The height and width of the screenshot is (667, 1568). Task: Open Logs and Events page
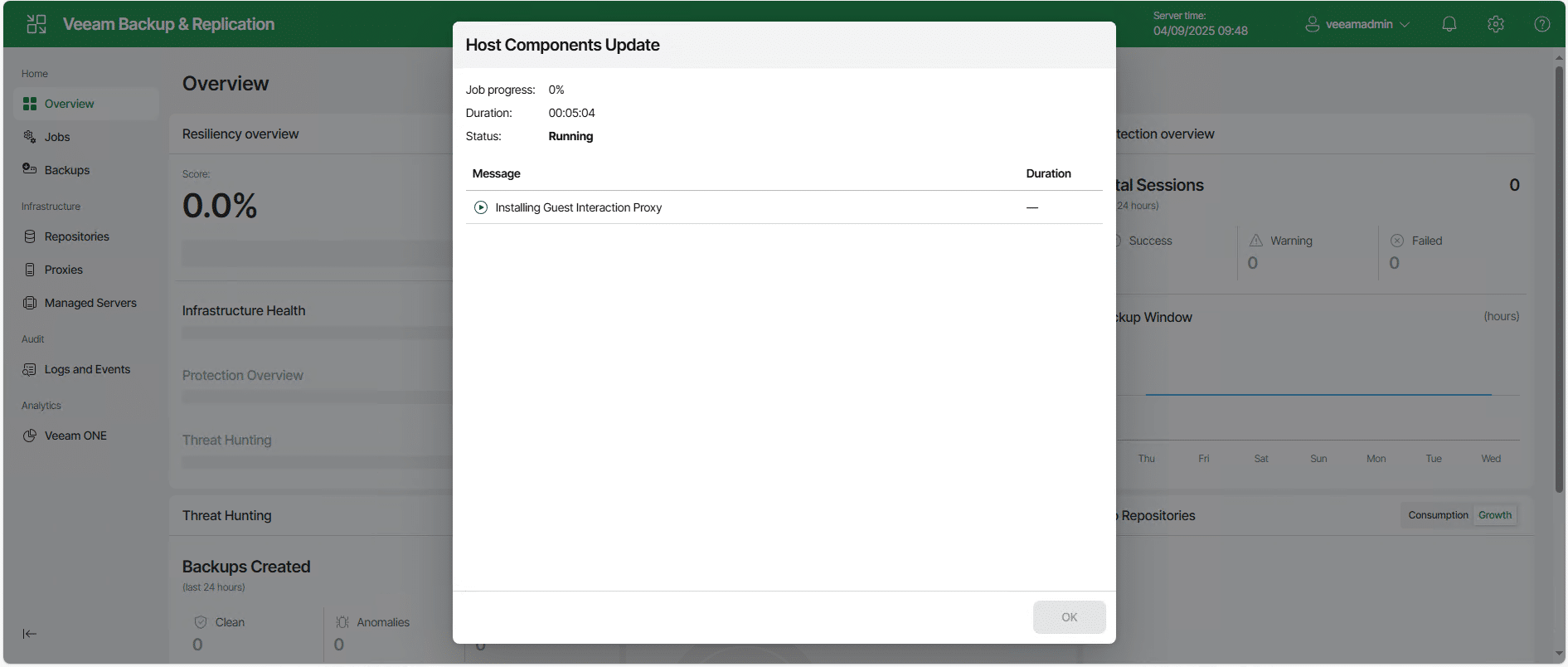[87, 369]
